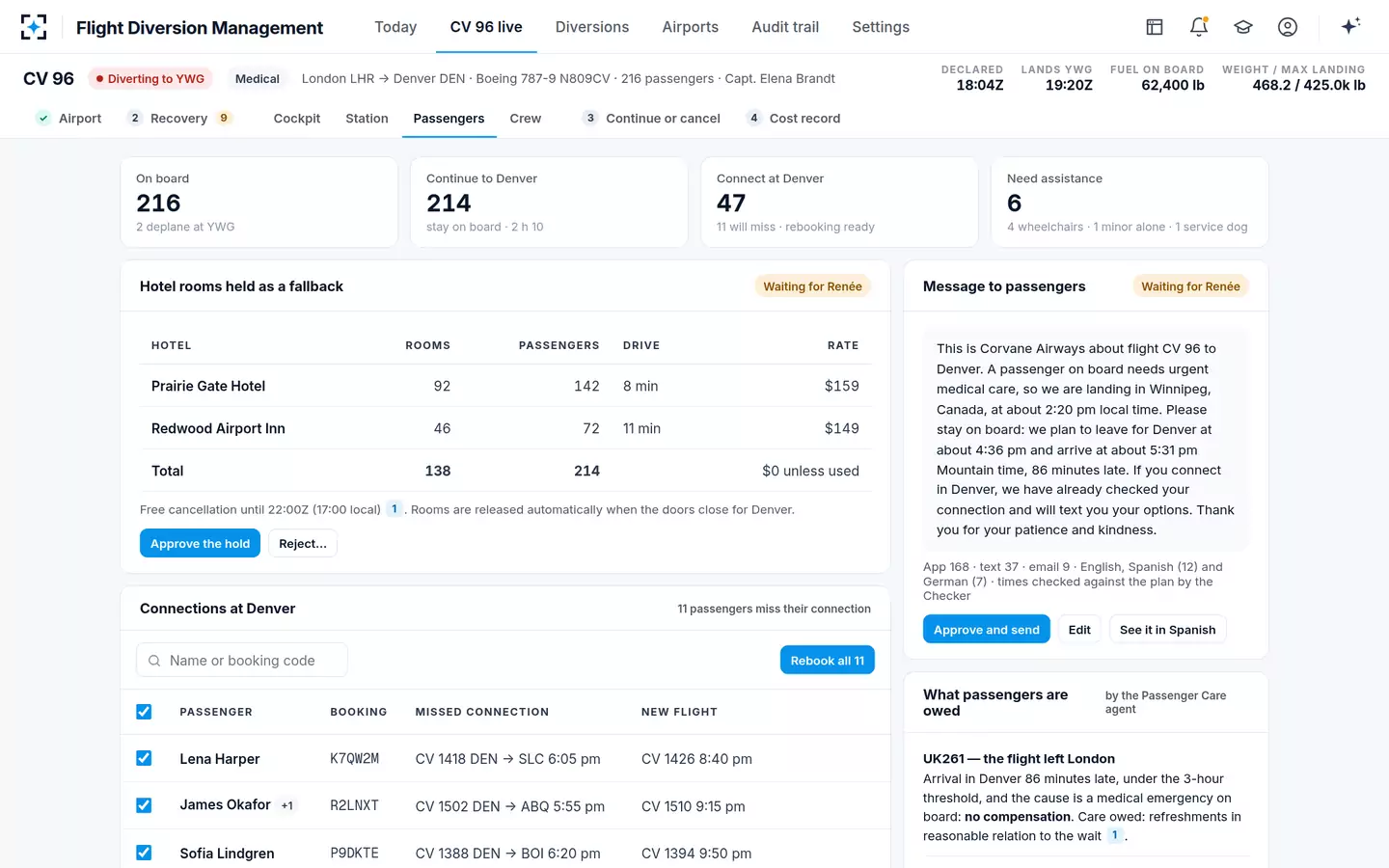Open the notifications bell
This screenshot has width=1389, height=868.
[x=1199, y=27]
